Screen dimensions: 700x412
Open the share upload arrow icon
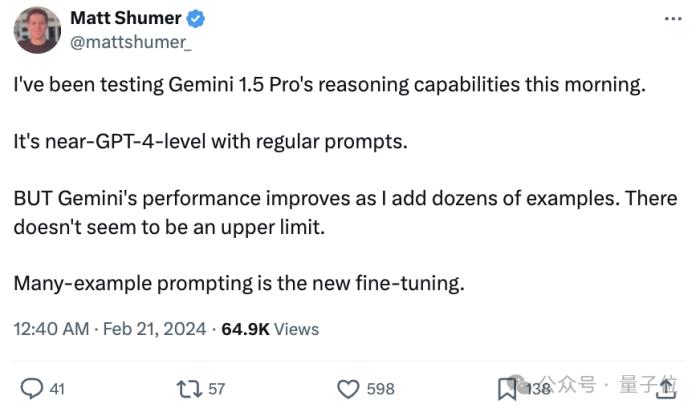pyautogui.click(x=667, y=388)
